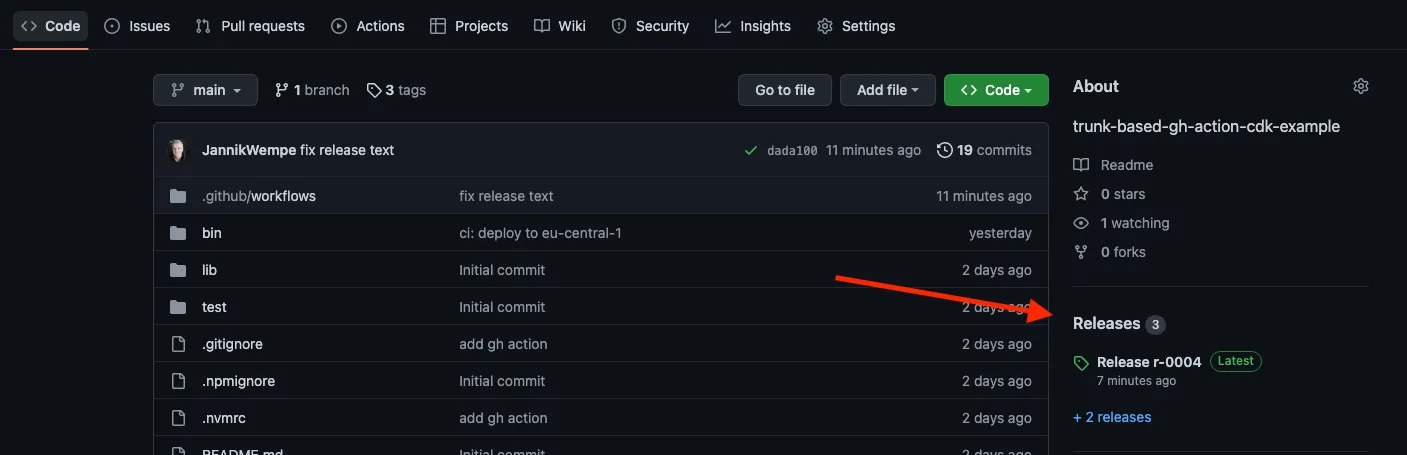Click JannikWempe's avatar thumbnail
The width and height of the screenshot is (1407, 455).
[178, 150]
